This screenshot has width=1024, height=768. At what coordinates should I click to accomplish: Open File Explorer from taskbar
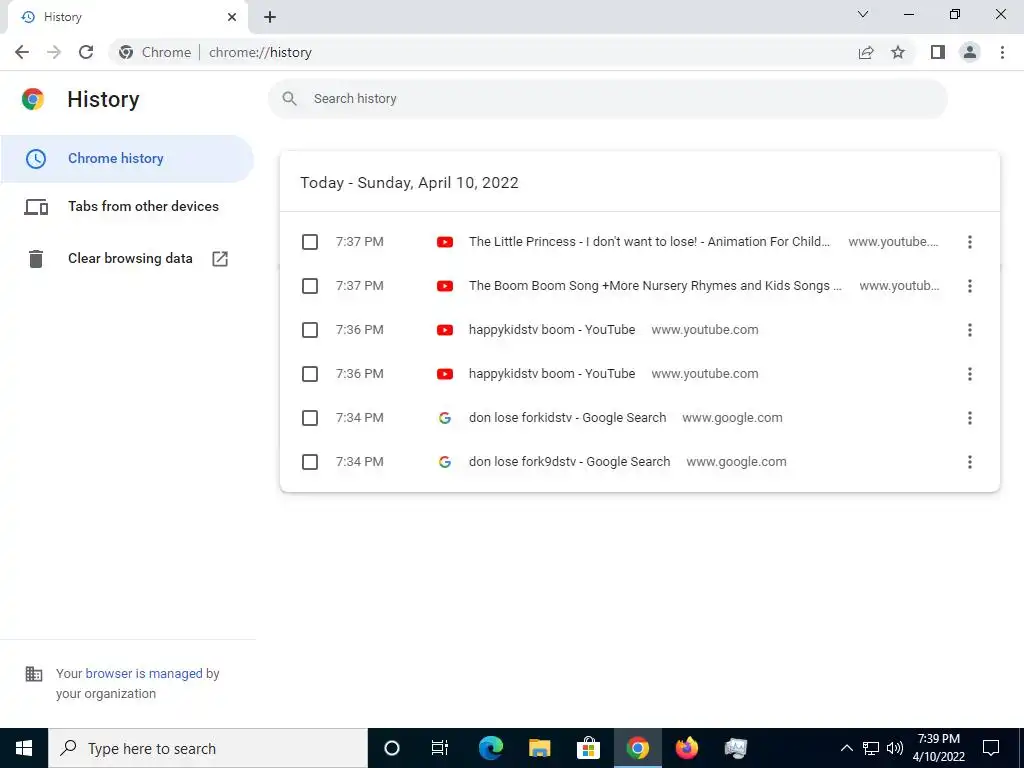click(x=539, y=748)
